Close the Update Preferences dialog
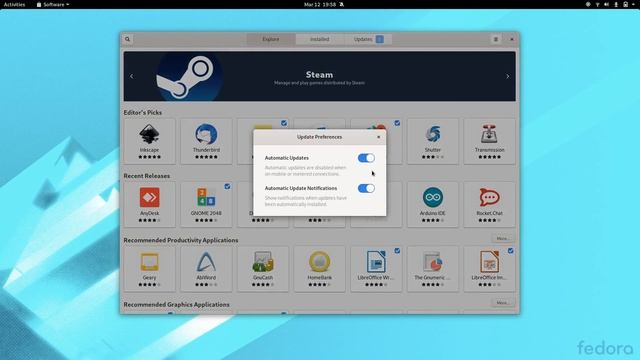This screenshot has width=640, height=360. click(x=379, y=137)
